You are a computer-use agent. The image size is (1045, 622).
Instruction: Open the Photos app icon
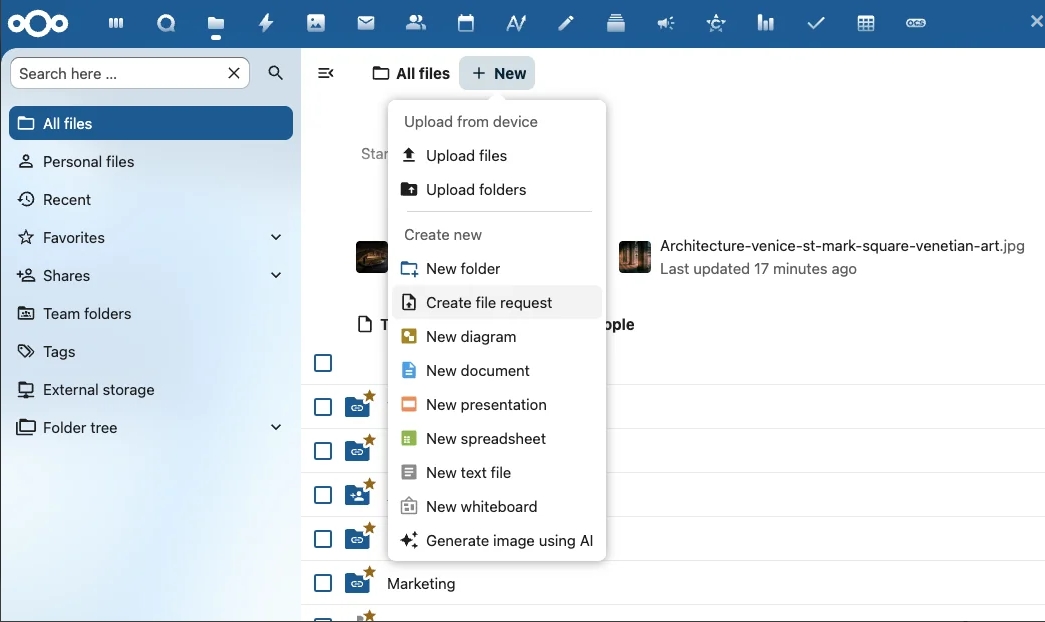coord(316,23)
